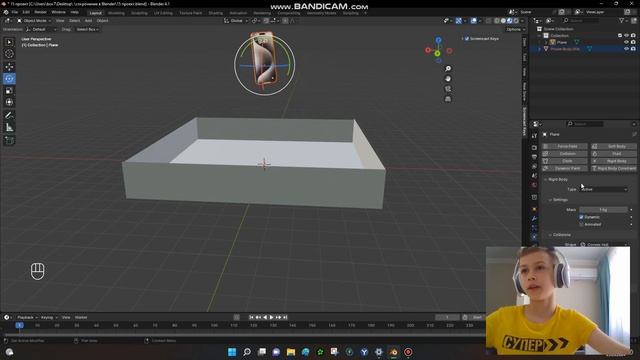This screenshot has width=640, height=360.
Task: Click the viewport zoom magnifier icon
Action: (448, 69)
